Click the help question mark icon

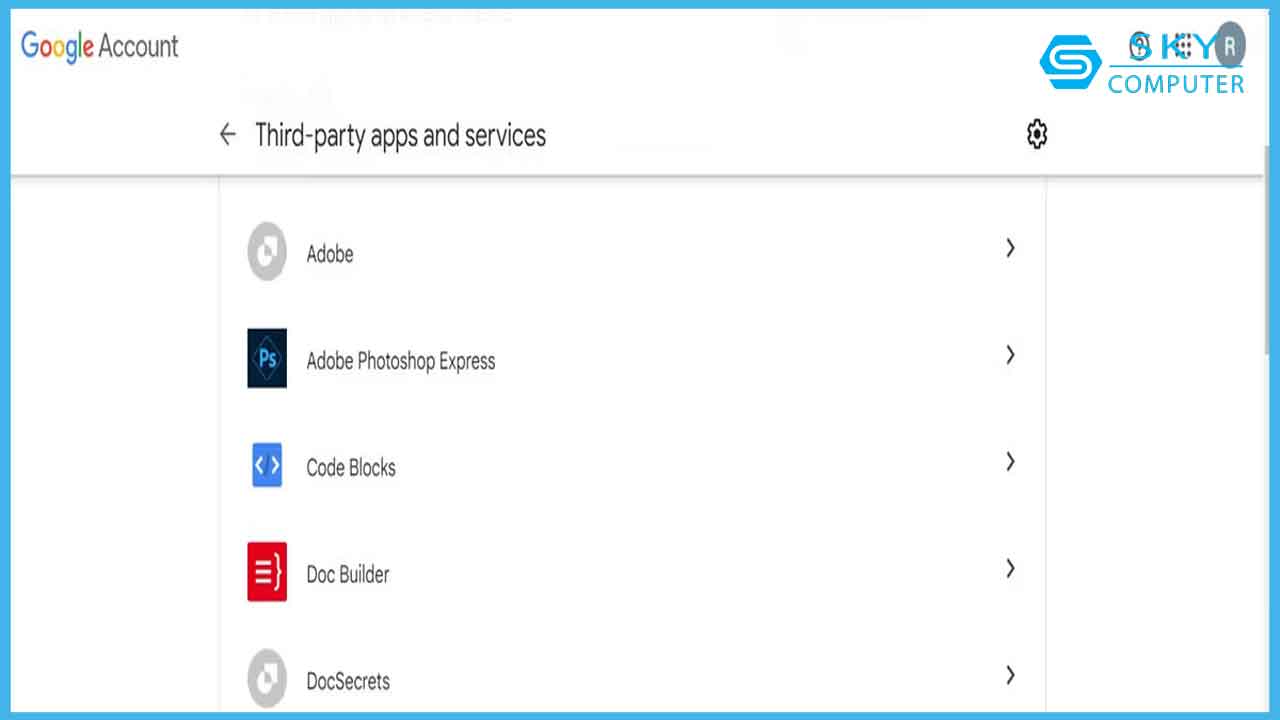(x=1139, y=46)
